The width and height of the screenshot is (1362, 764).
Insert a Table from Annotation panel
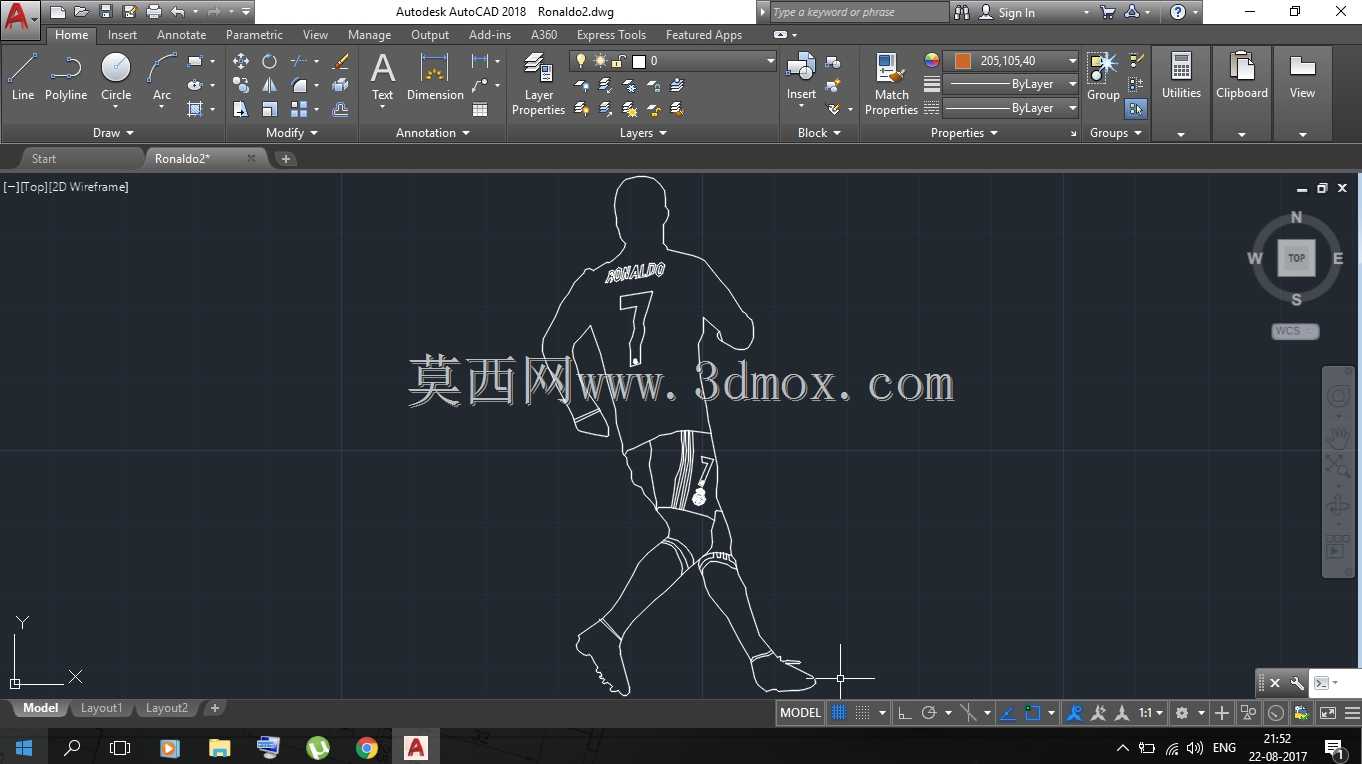click(480, 109)
